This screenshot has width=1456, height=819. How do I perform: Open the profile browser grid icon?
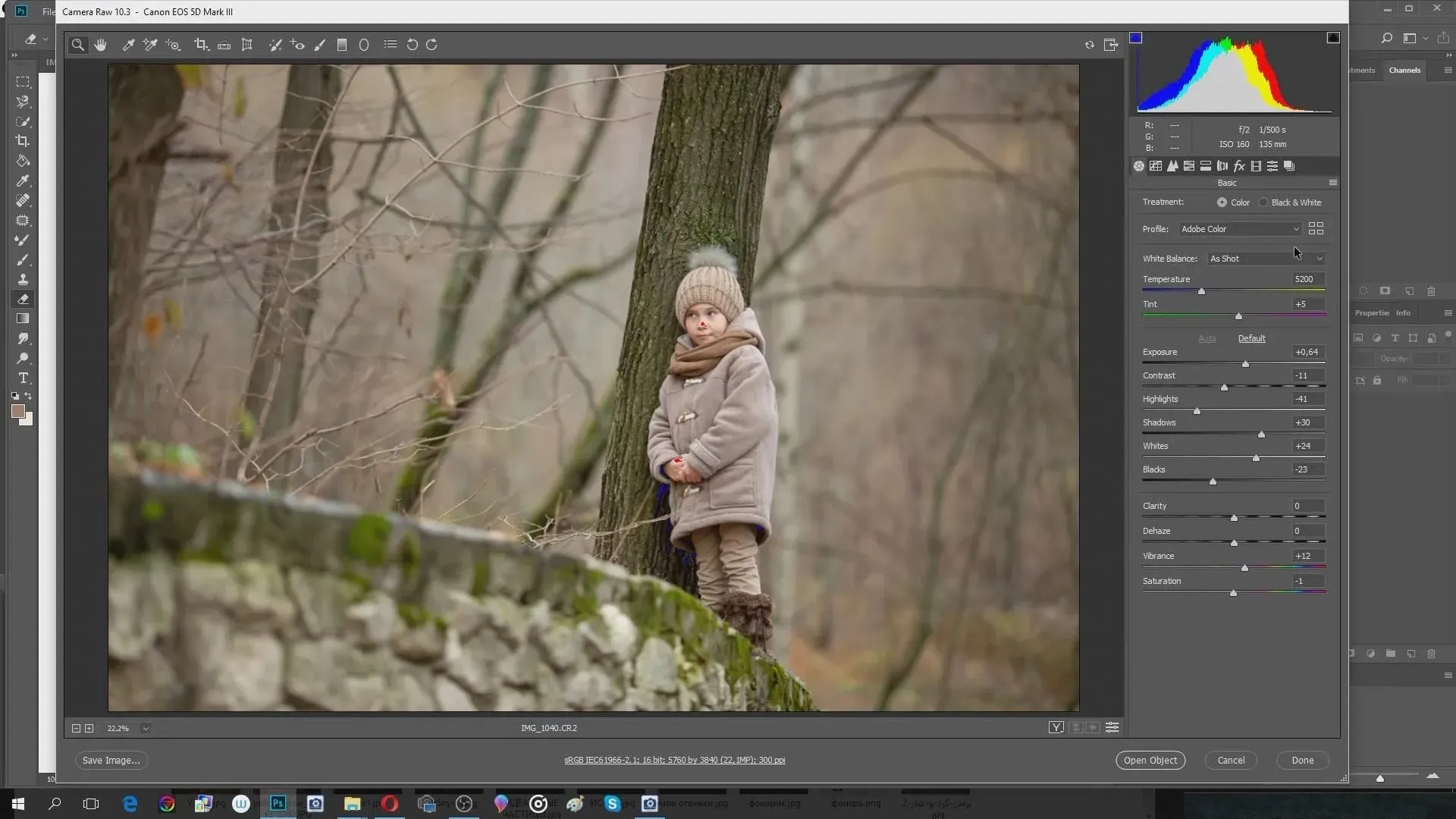[1316, 228]
